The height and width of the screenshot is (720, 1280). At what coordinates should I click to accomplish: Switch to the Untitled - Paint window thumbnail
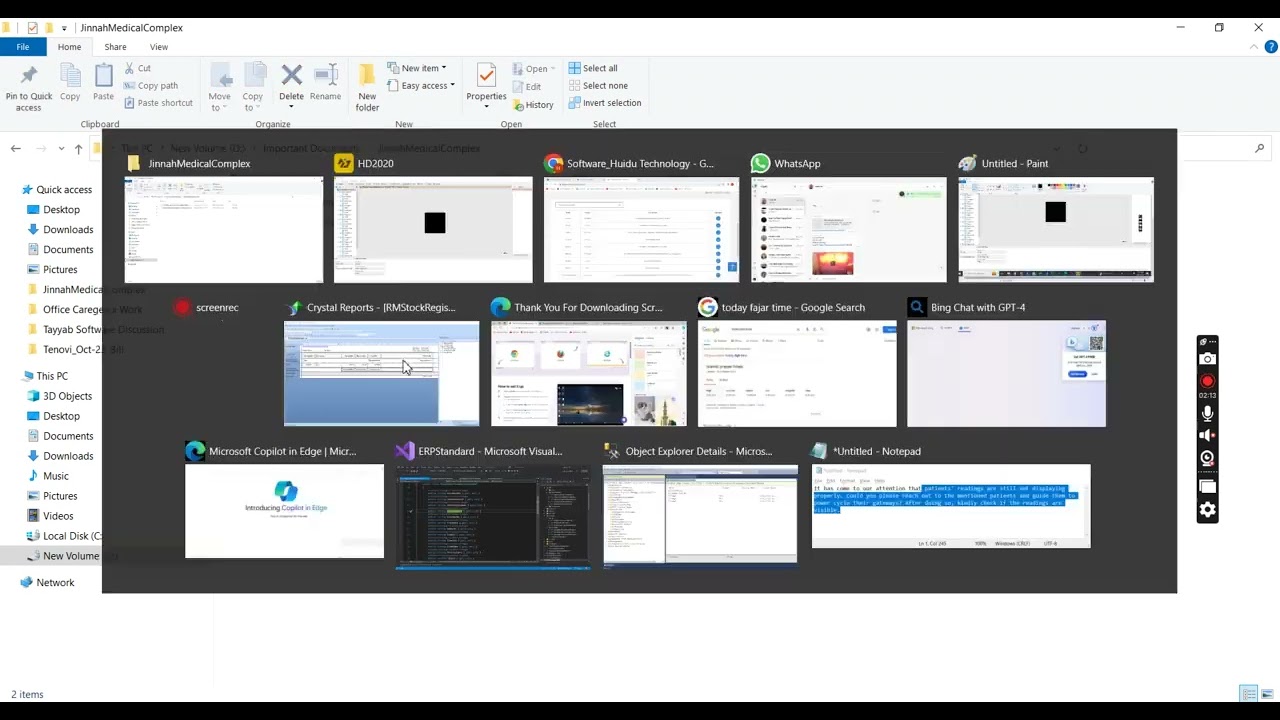tap(1056, 219)
